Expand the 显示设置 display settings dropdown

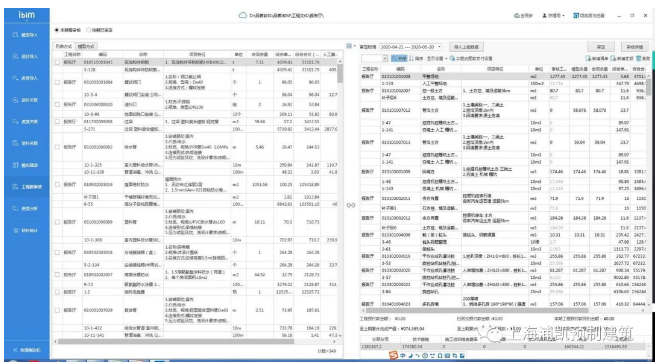point(436,58)
